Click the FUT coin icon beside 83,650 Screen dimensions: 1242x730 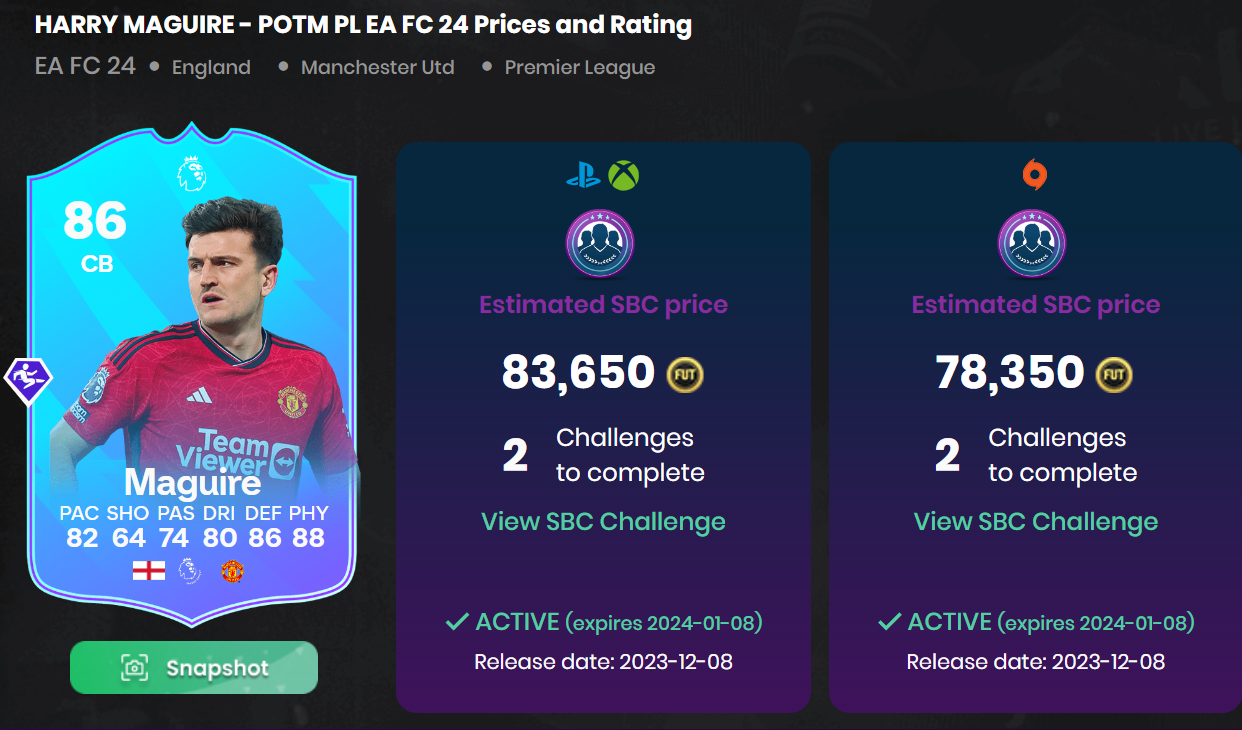[686, 374]
